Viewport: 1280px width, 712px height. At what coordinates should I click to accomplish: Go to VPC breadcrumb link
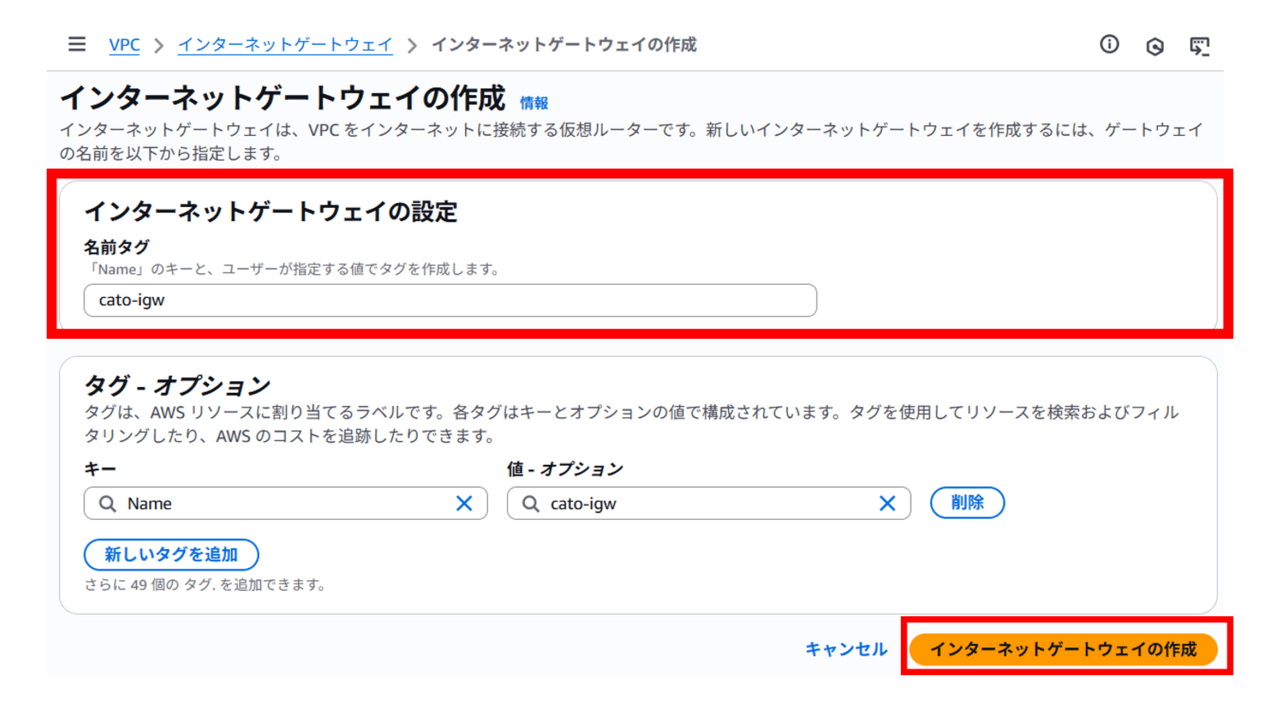tap(124, 45)
